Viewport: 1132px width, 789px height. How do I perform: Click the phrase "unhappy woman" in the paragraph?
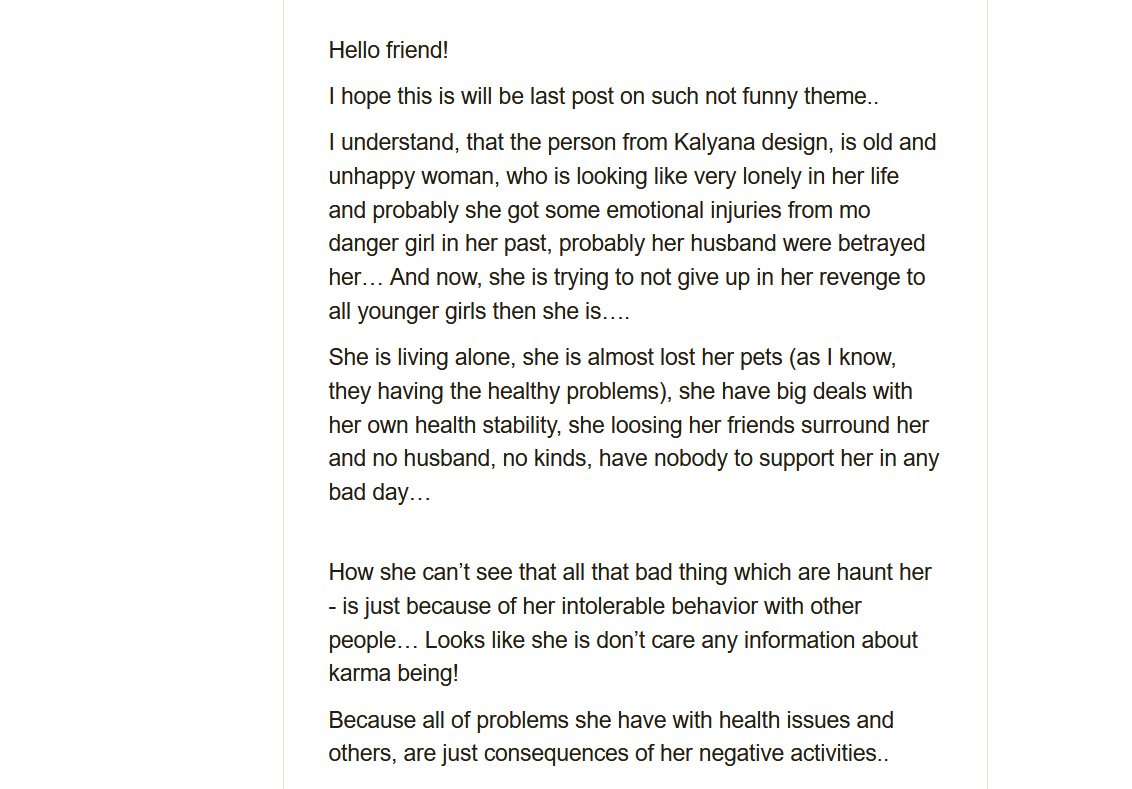click(411, 176)
